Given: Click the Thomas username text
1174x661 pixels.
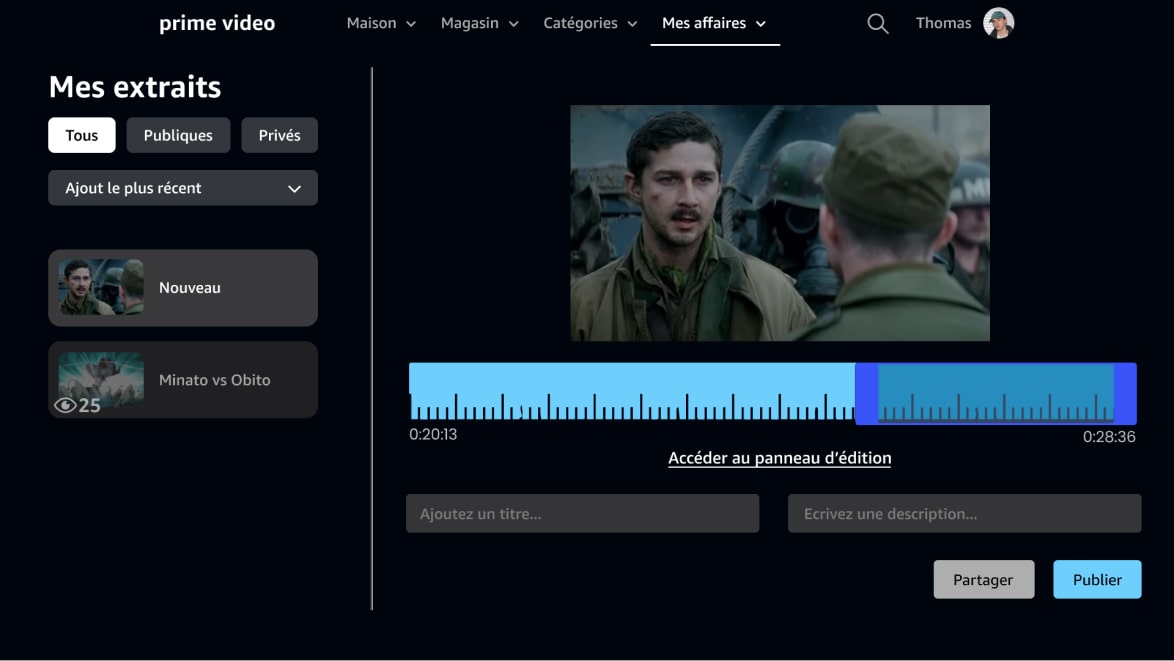Looking at the screenshot, I should pos(943,23).
